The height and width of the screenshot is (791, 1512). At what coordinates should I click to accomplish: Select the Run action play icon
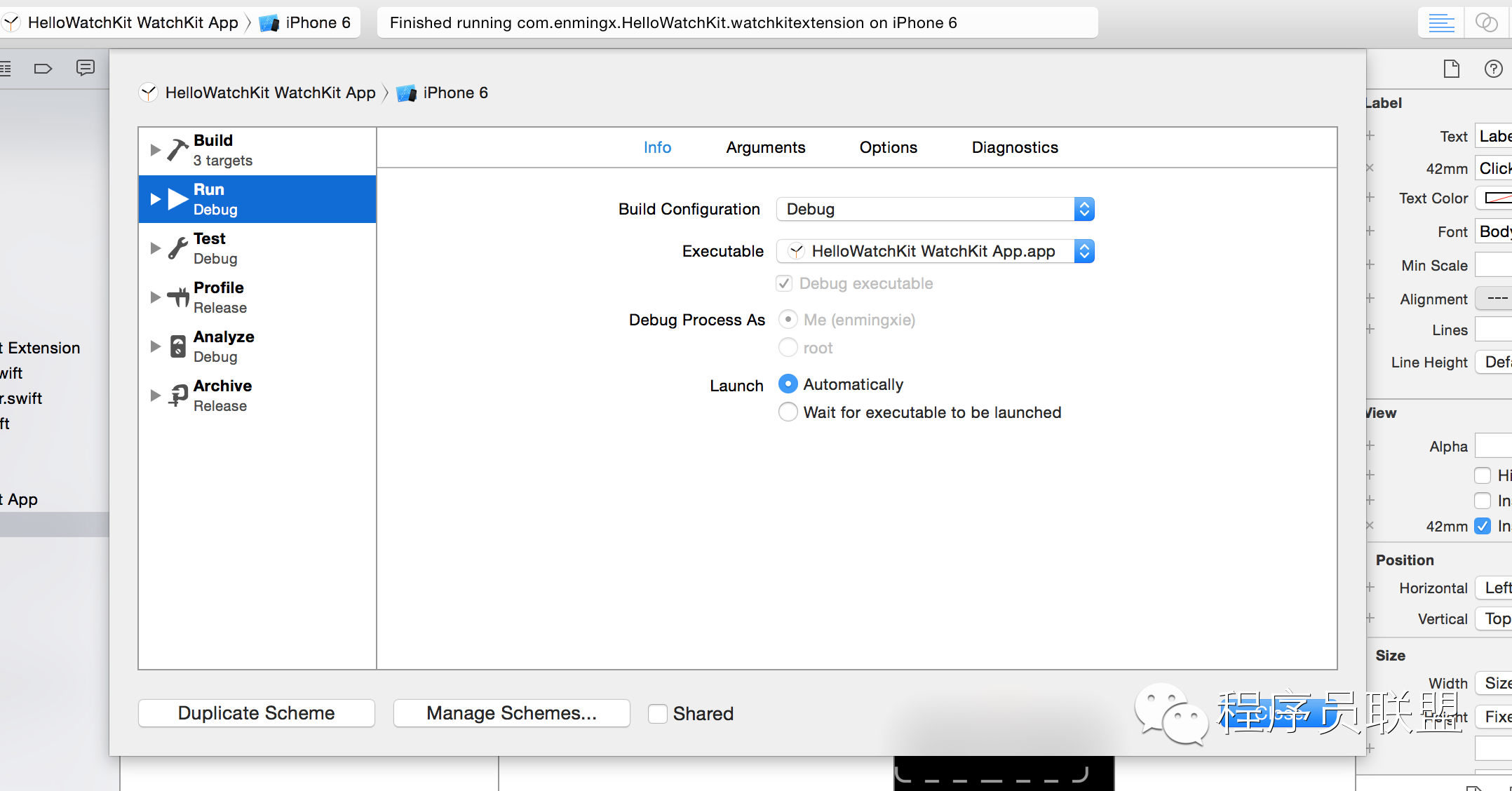178,199
